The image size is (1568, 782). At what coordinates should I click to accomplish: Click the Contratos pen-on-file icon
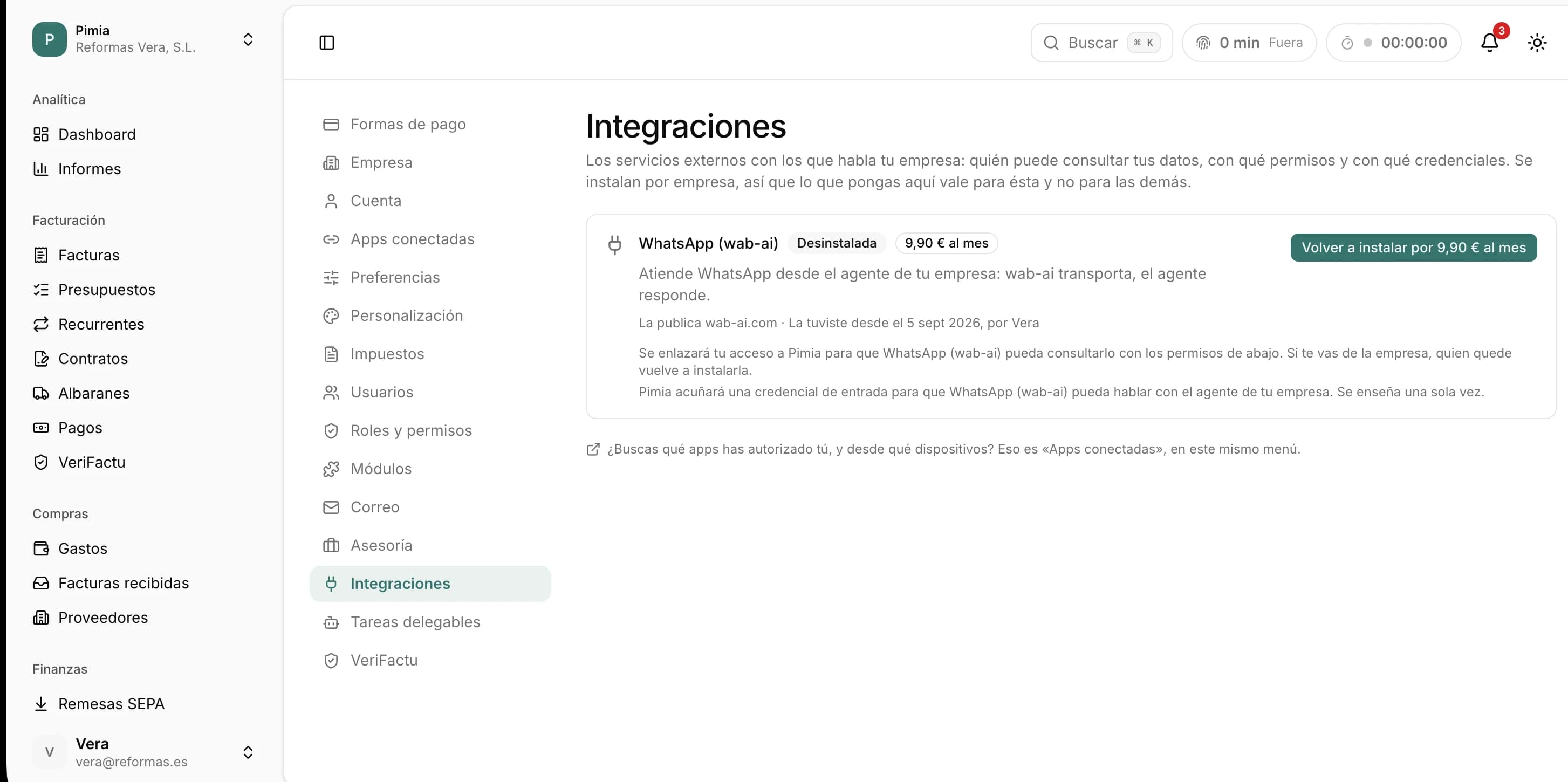(x=41, y=359)
